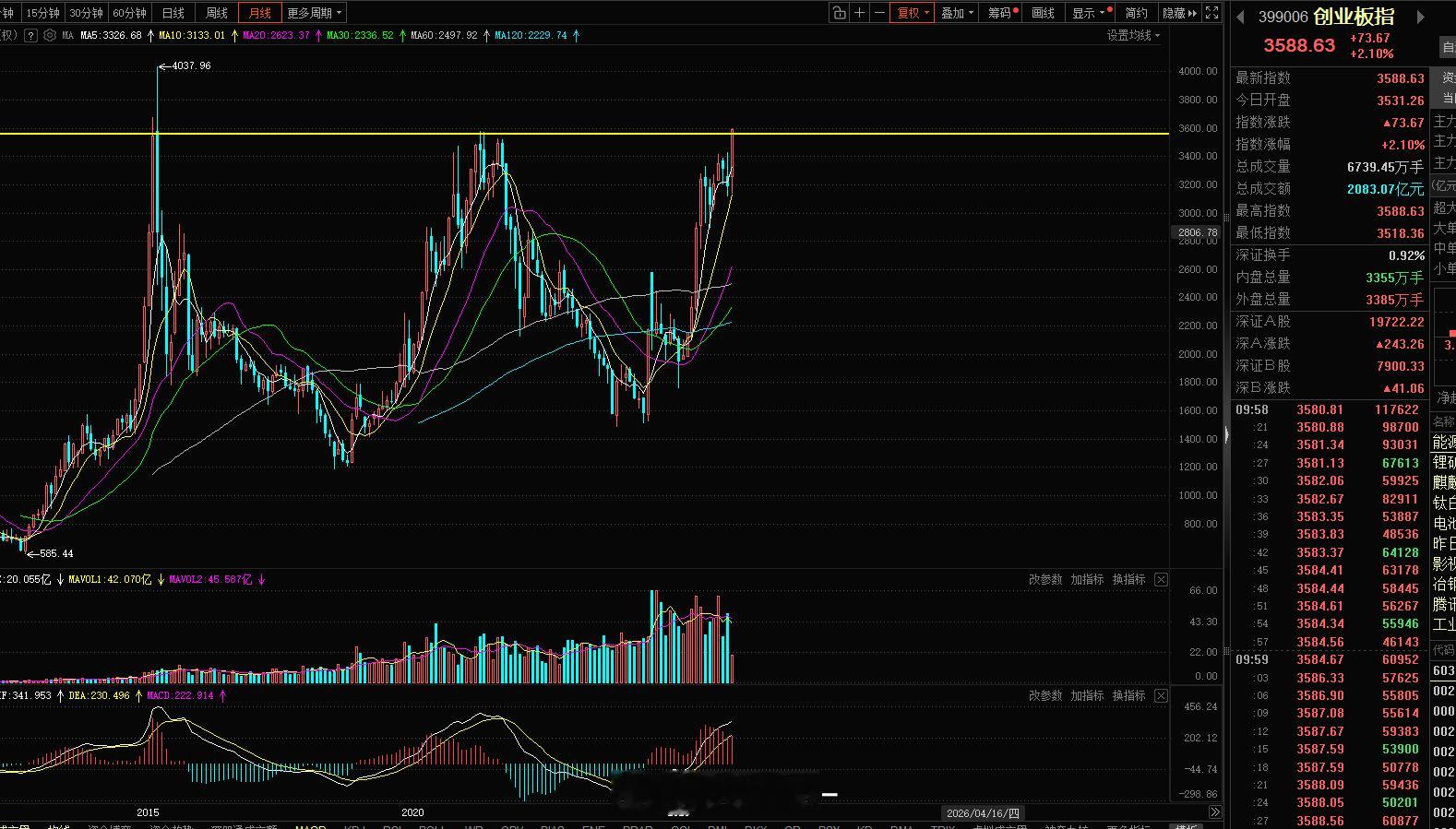Image resolution: width=1456 pixels, height=829 pixels.
Task: Click the MAVOL1:42.070亿 label
Action: [110, 579]
